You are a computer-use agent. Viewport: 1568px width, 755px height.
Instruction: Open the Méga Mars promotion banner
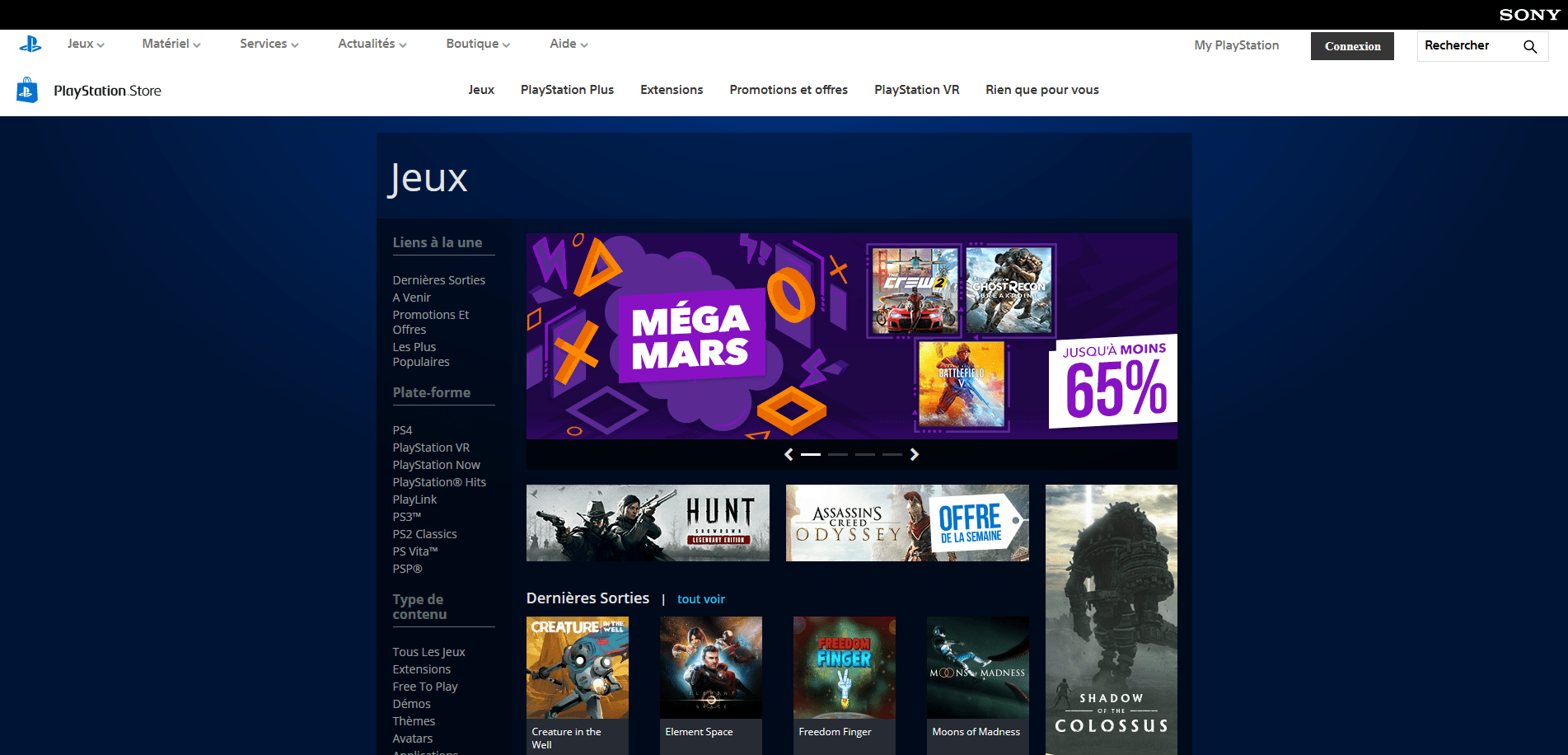click(851, 336)
